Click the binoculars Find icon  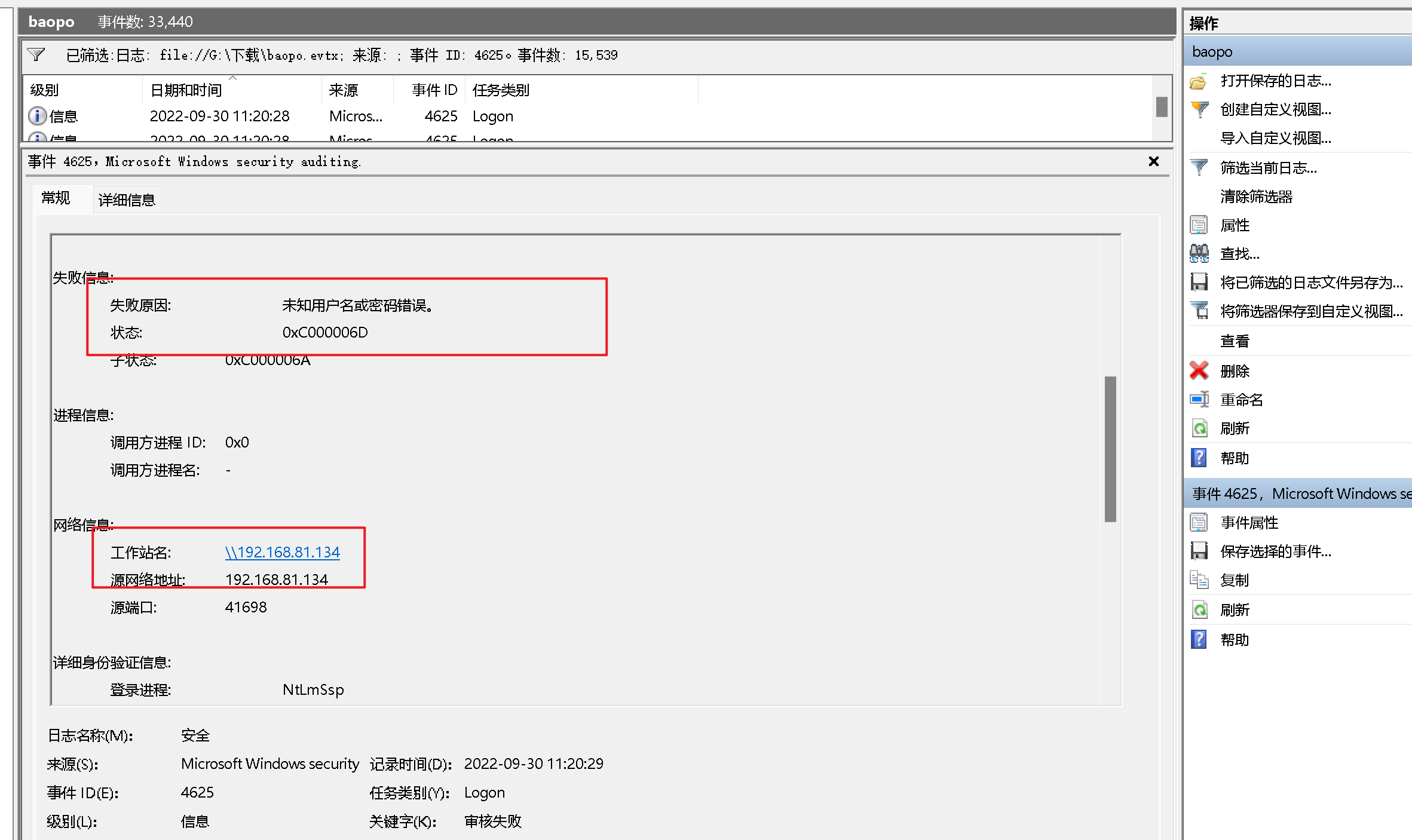tap(1199, 254)
